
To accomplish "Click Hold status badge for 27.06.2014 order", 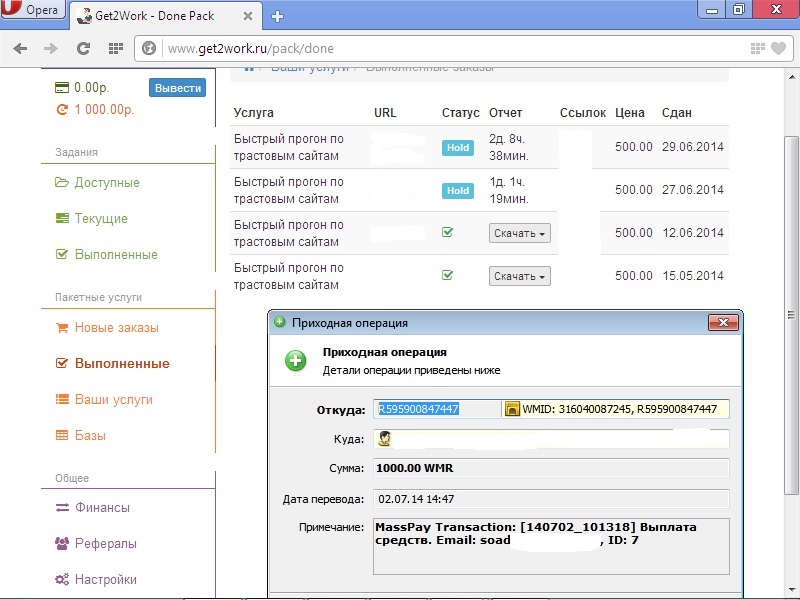I will [458, 191].
